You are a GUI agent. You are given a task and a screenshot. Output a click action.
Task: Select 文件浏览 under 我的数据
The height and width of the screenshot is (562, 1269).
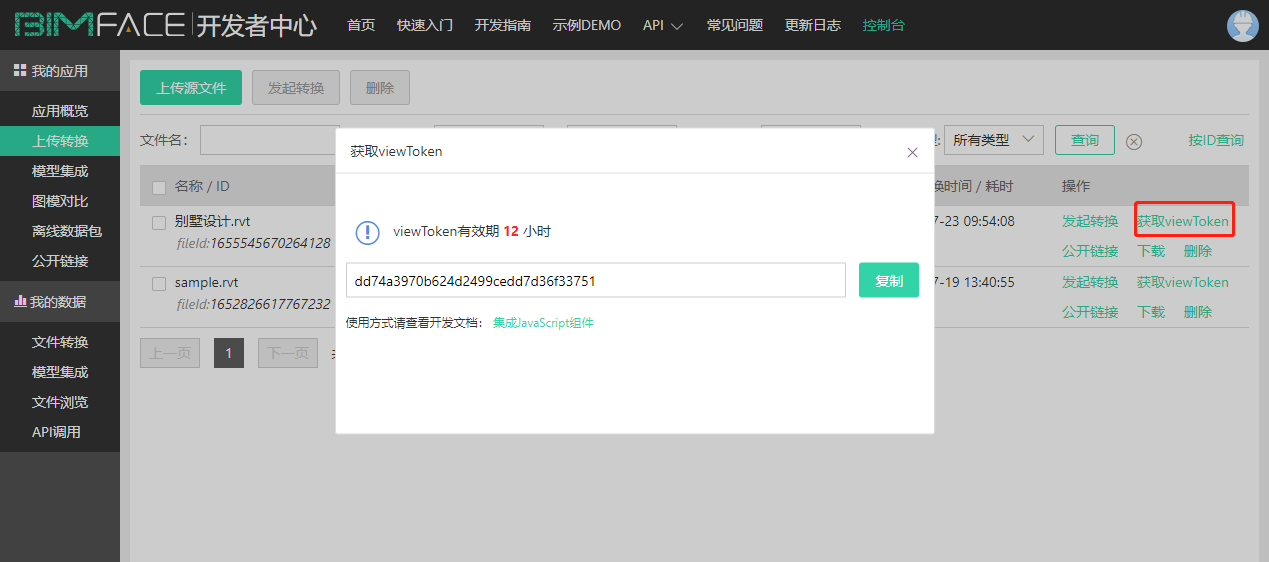click(60, 402)
